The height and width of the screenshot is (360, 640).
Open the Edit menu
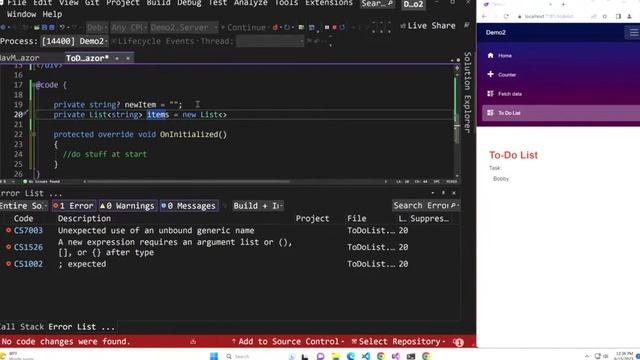tap(42, 3)
